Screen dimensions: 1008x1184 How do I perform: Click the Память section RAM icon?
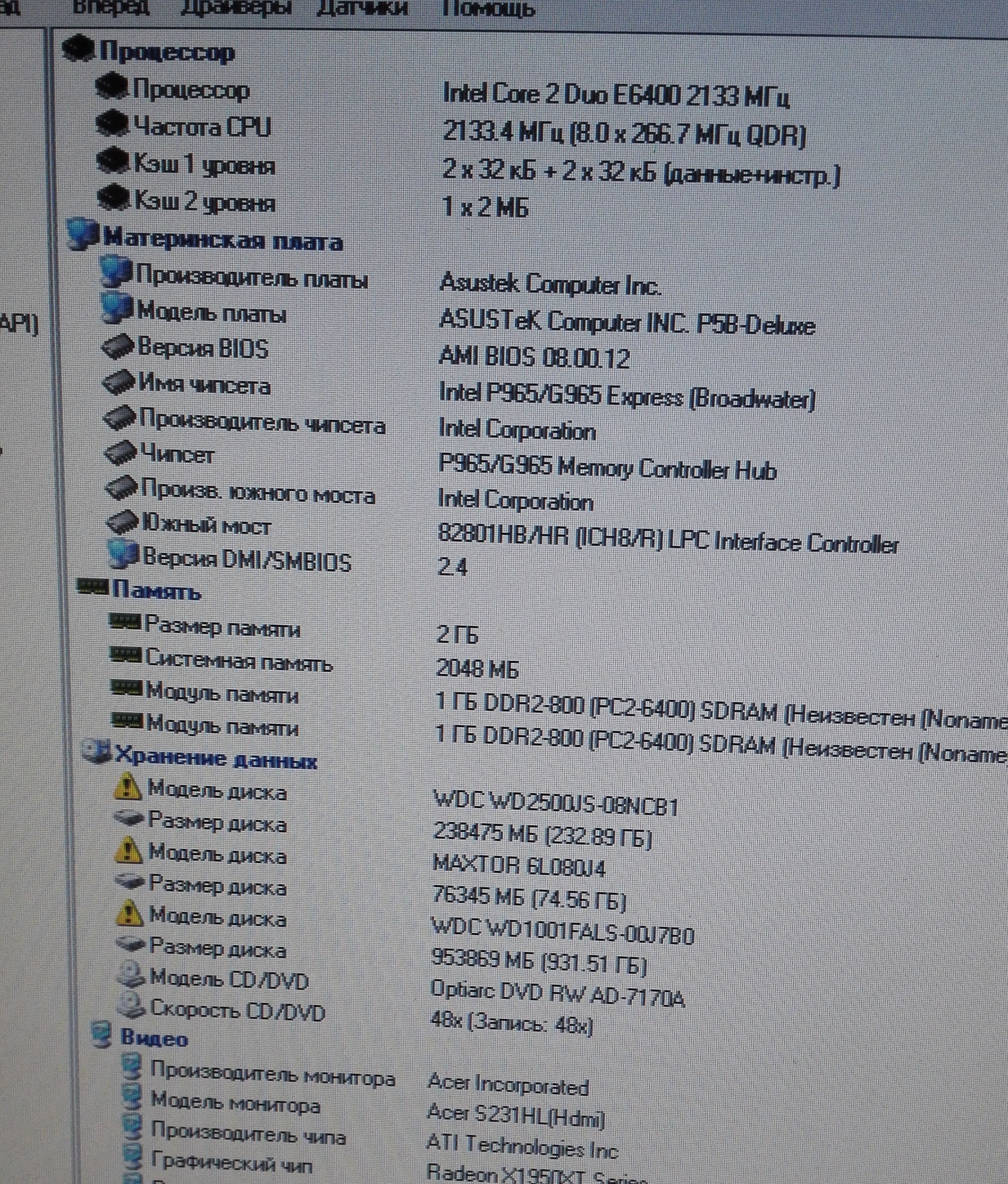[x=92, y=586]
